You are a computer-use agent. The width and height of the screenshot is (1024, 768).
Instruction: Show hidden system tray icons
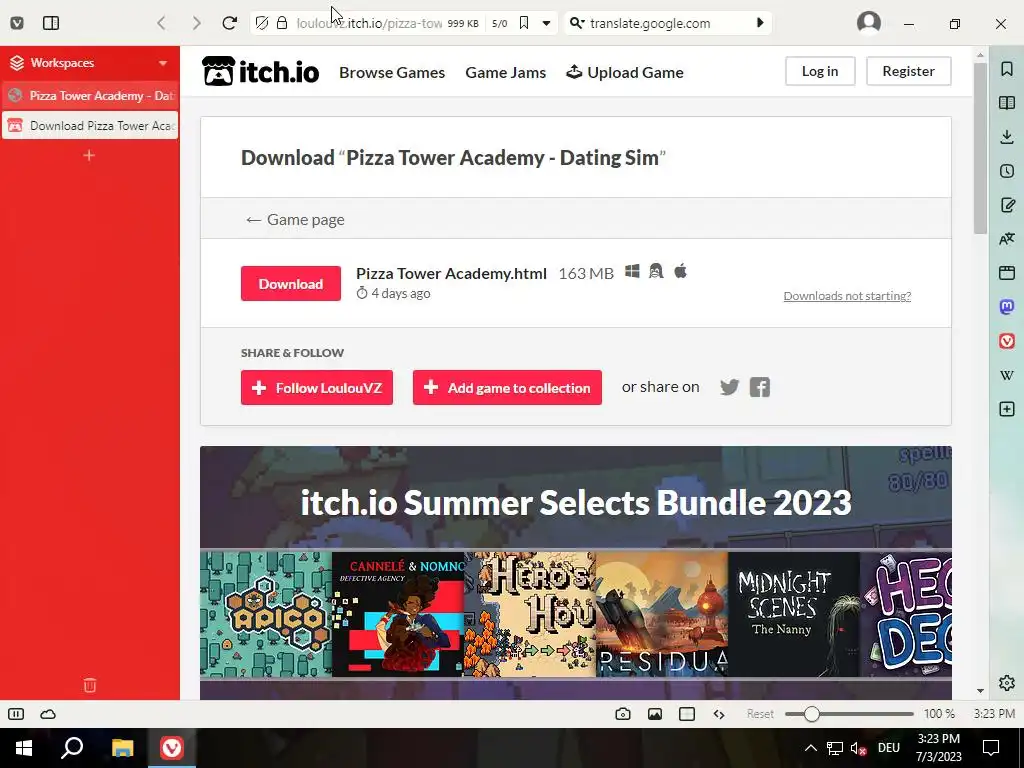[x=810, y=748]
